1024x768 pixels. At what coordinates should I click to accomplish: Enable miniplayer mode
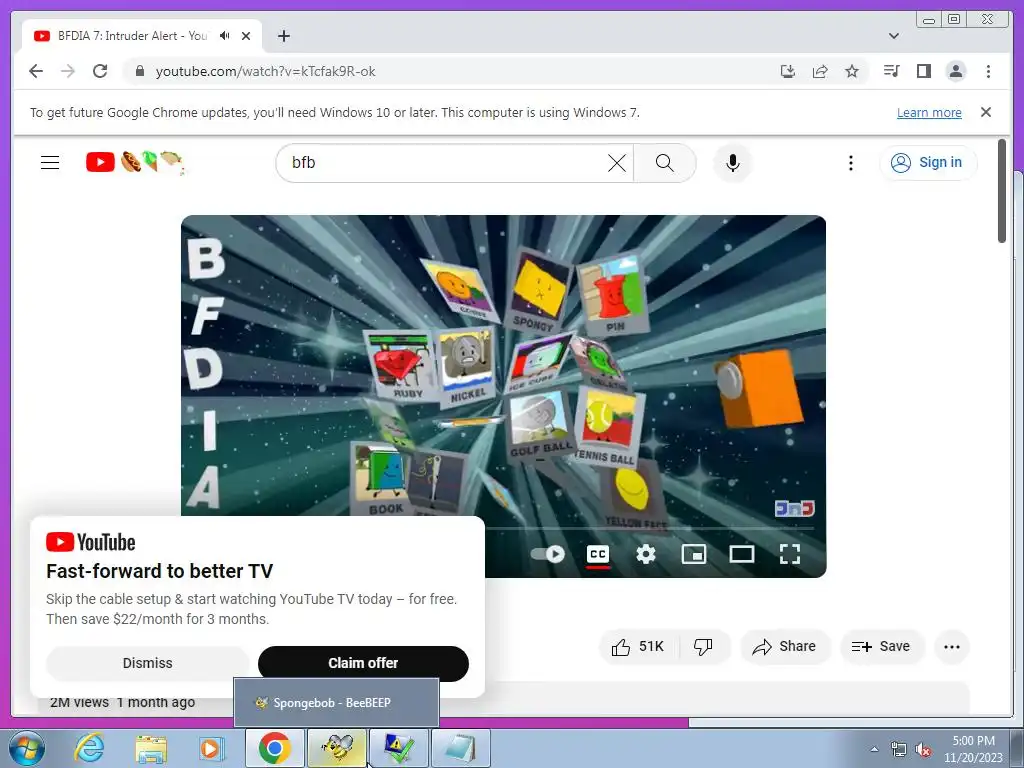point(694,554)
